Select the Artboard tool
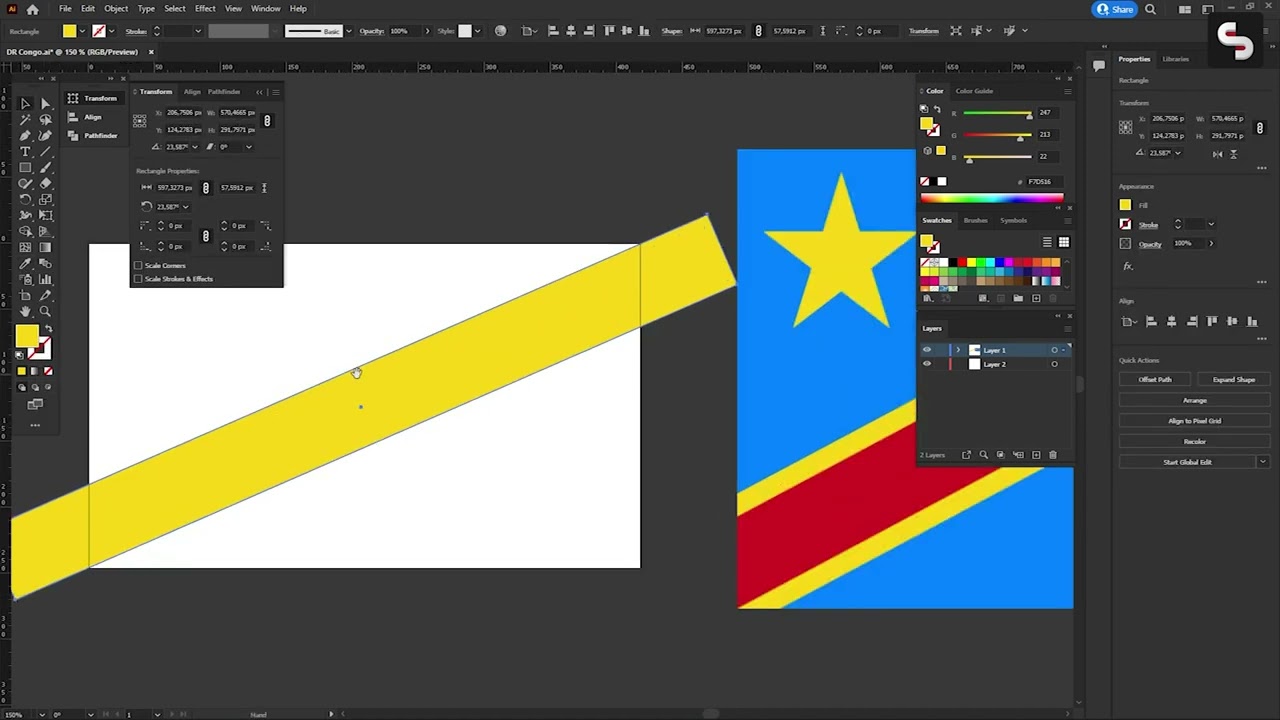1280x720 pixels. pyautogui.click(x=25, y=295)
